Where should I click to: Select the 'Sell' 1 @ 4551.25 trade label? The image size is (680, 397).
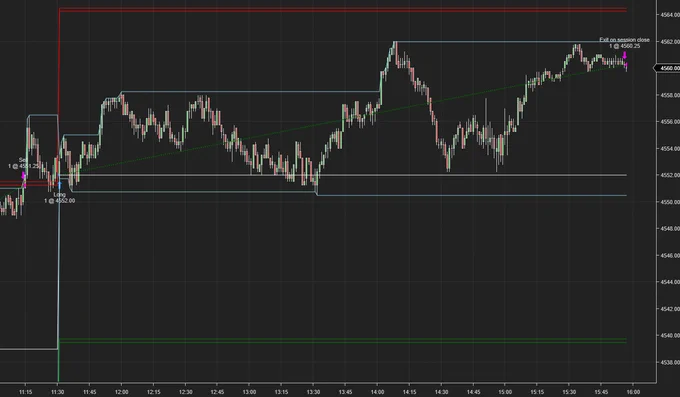point(23,163)
